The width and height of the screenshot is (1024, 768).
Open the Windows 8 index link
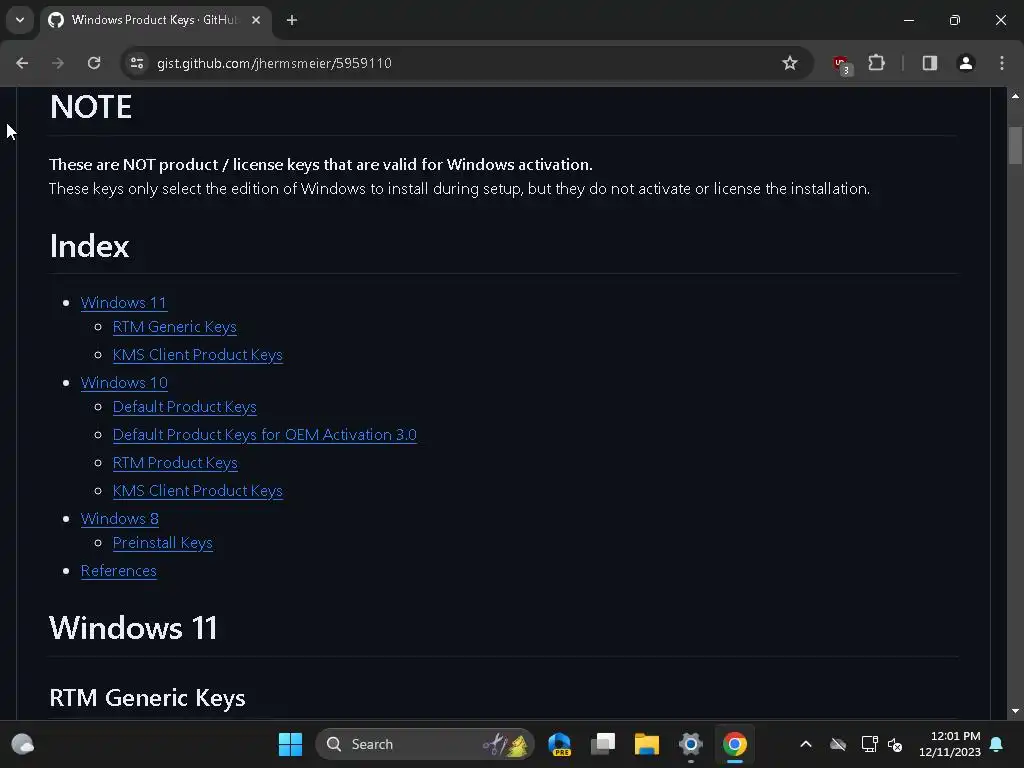click(120, 519)
